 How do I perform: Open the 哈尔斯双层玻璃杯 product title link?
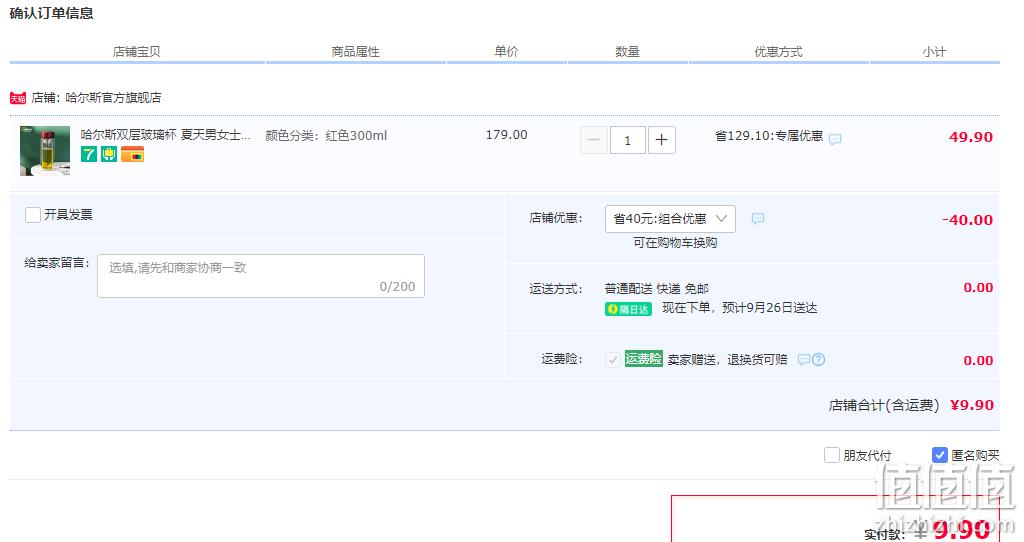point(165,135)
